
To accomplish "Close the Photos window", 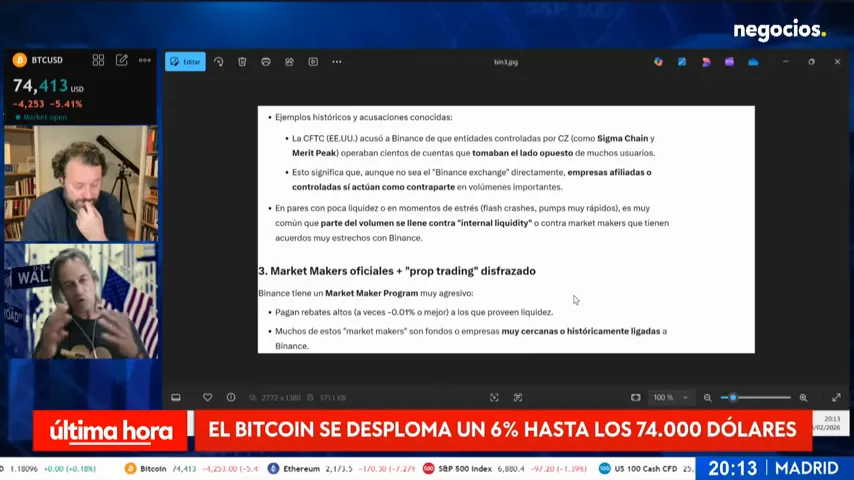I will pyautogui.click(x=837, y=62).
